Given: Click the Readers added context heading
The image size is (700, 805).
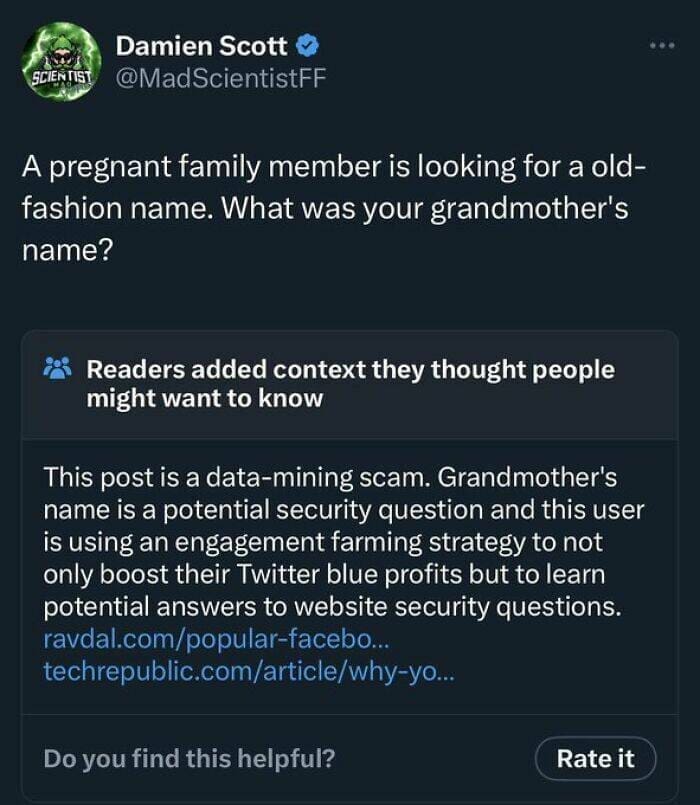Looking at the screenshot, I should 350,384.
